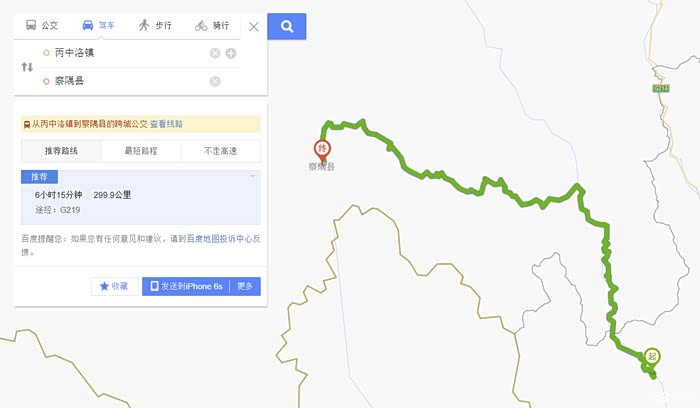
Task: Swap start and destination with arrows icon
Action: 27,67
